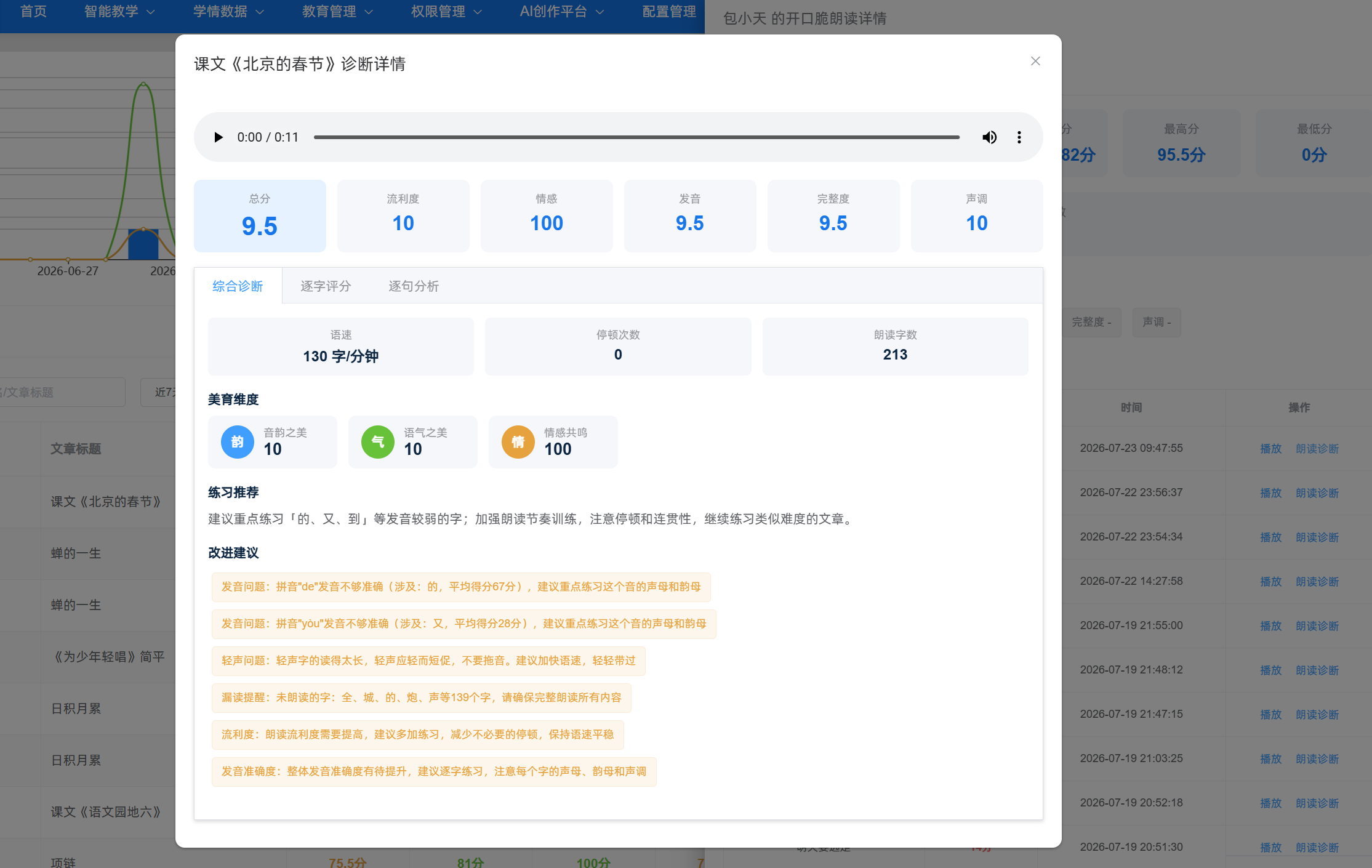
Task: Click the 最高分 95.5分 summary card
Action: point(1181,143)
